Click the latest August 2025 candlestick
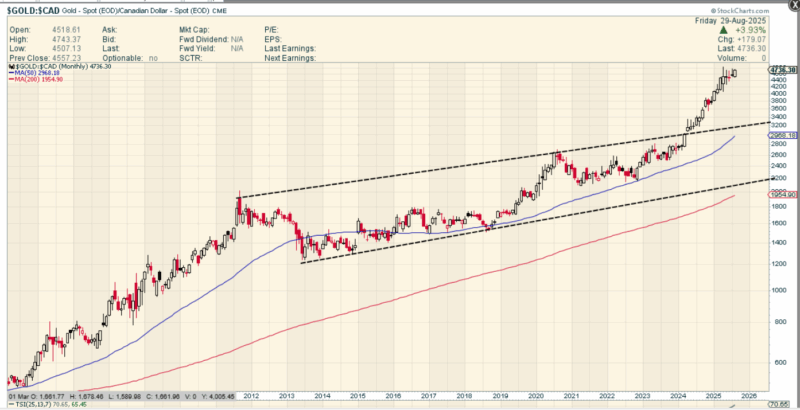This screenshot has width=800, height=410. [x=734, y=73]
